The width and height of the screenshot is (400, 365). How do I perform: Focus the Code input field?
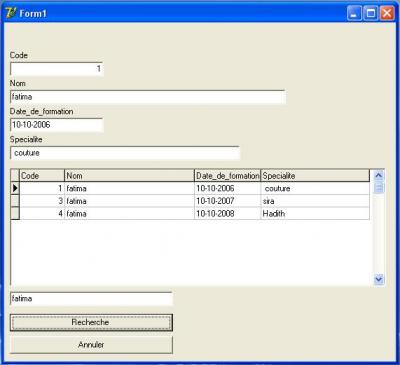[57, 69]
